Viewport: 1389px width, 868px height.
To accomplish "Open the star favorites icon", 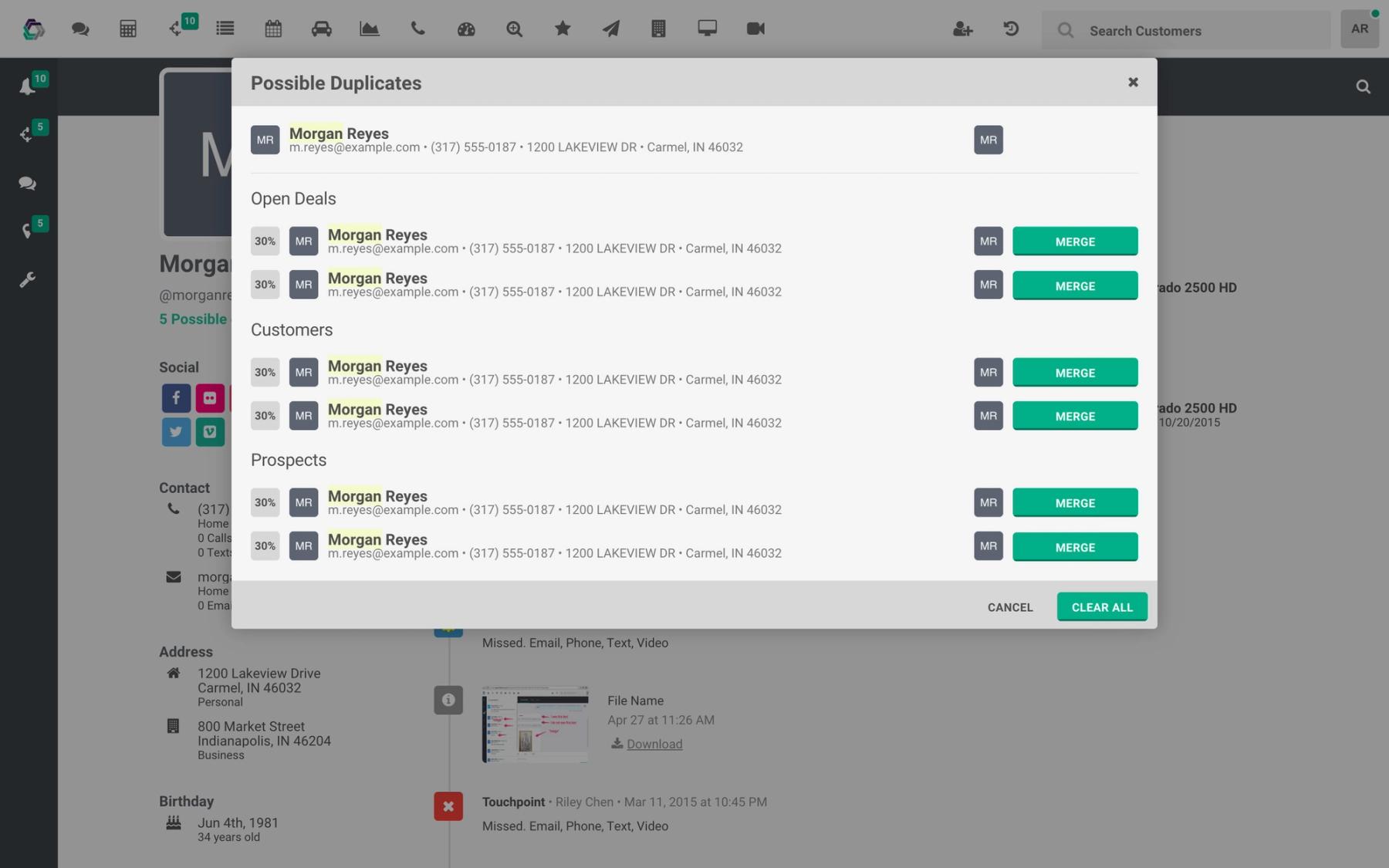I will pos(563,29).
